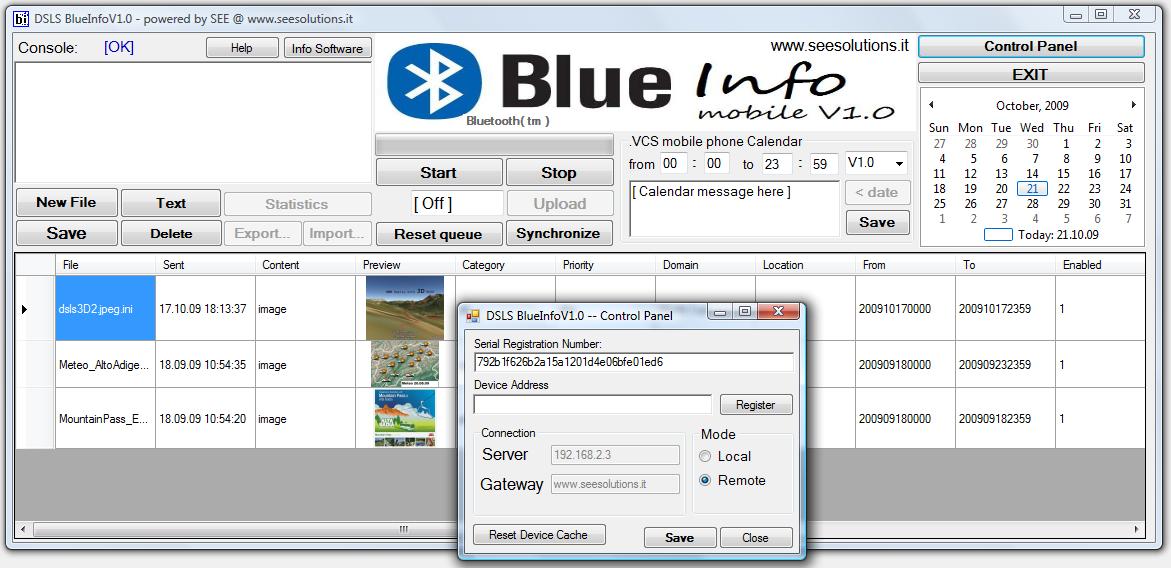1171x568 pixels.
Task: Click the New File button
Action: coord(66,202)
